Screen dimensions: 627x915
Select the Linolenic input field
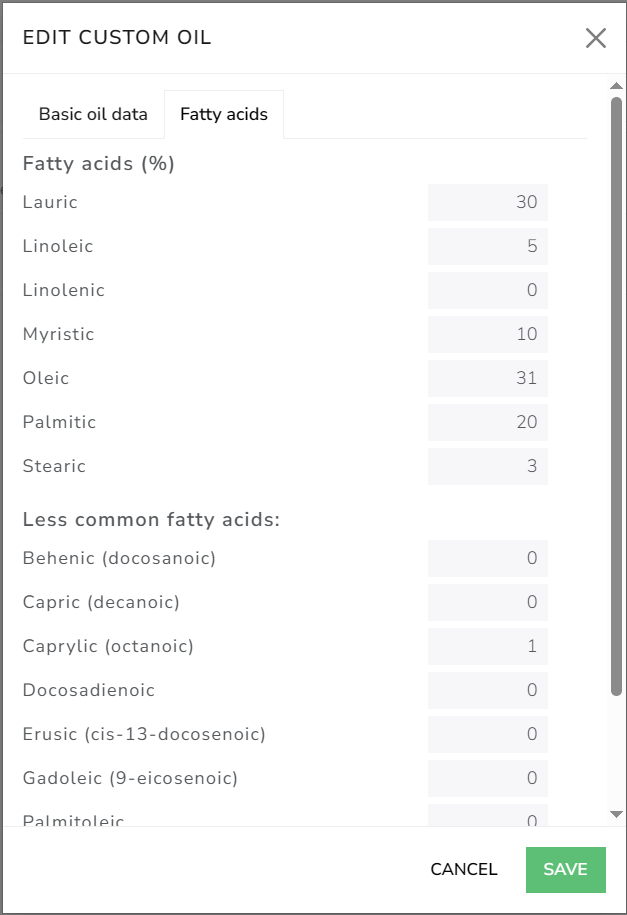pos(487,290)
